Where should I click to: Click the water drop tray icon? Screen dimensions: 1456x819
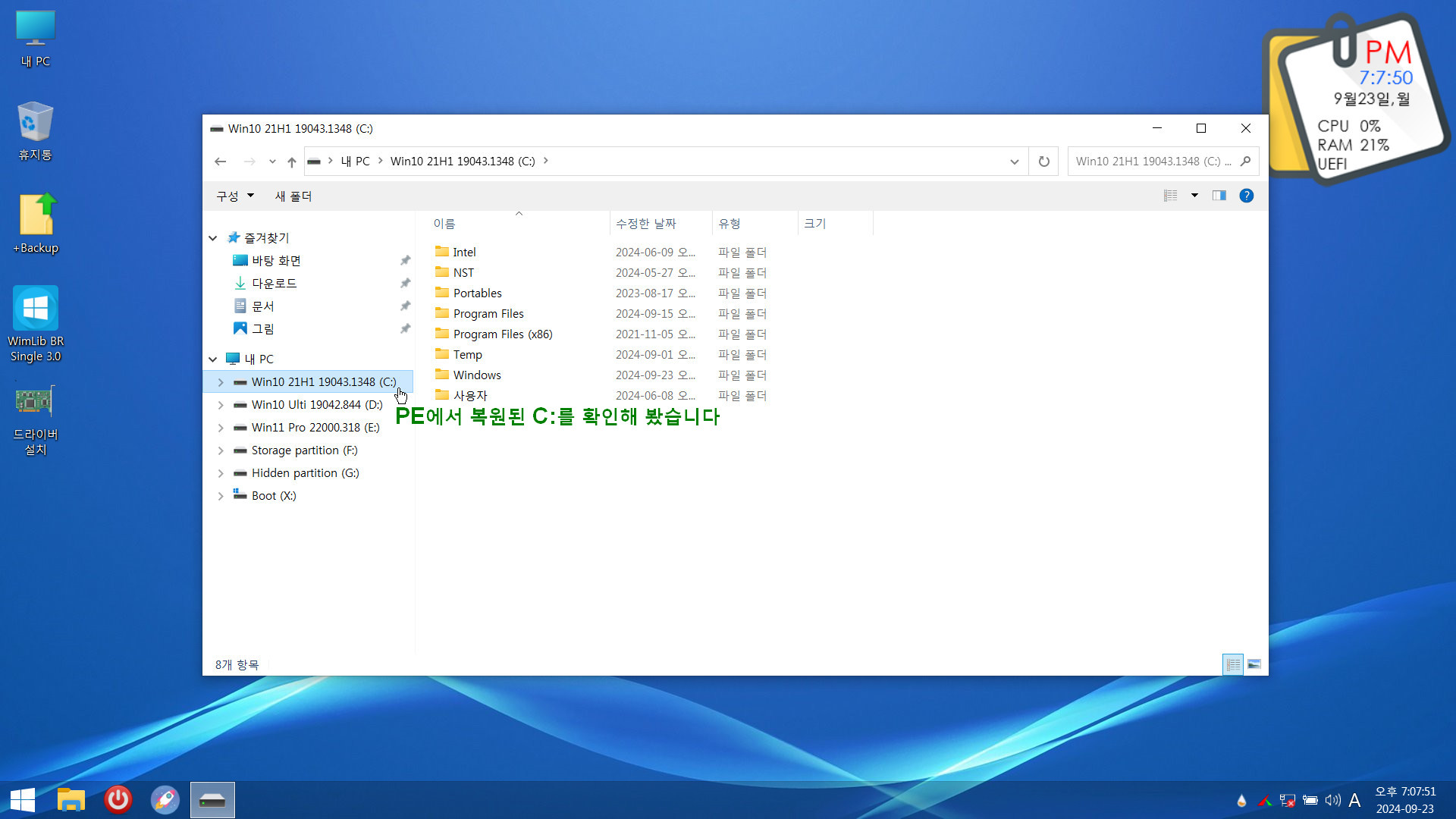pyautogui.click(x=1241, y=800)
